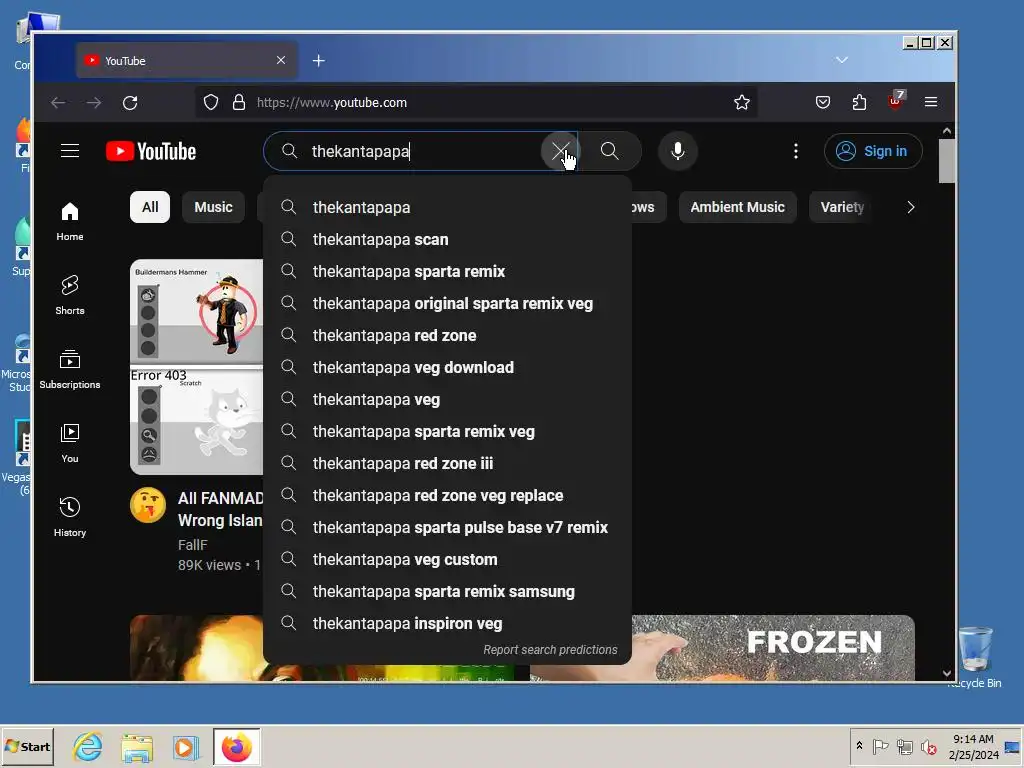This screenshot has height=768, width=1024.
Task: Open Firefox extensions puzzle icon
Action: [859, 103]
